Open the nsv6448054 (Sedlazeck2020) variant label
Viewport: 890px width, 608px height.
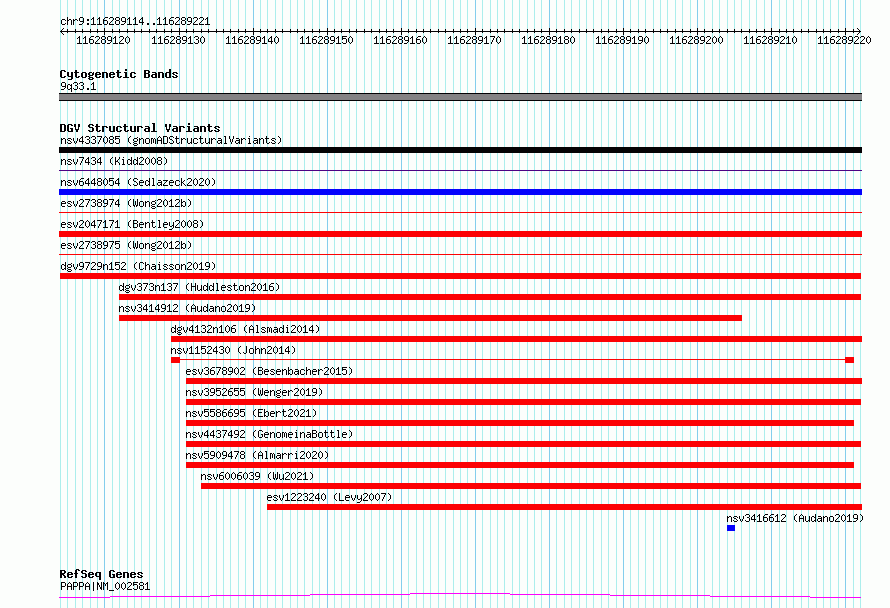(138, 182)
